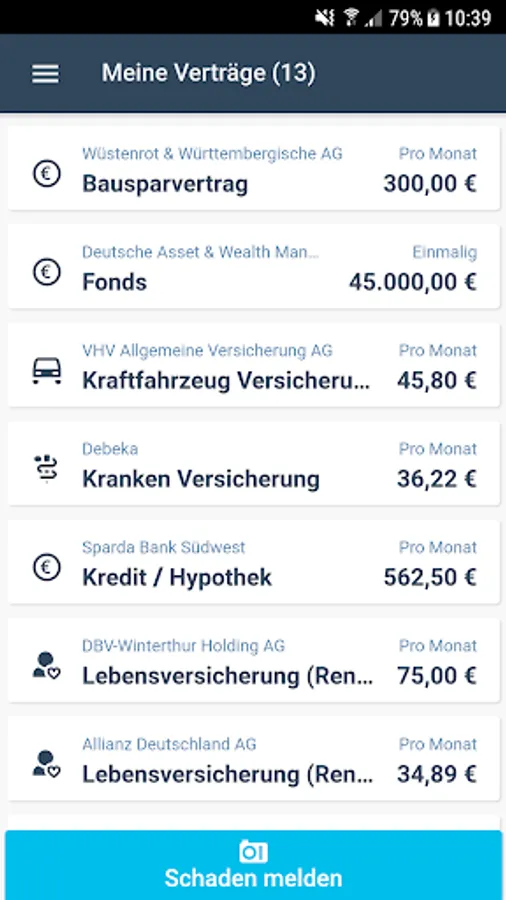
Task: Open the 75,00 € Lebensversicherung contract
Action: click(254, 661)
